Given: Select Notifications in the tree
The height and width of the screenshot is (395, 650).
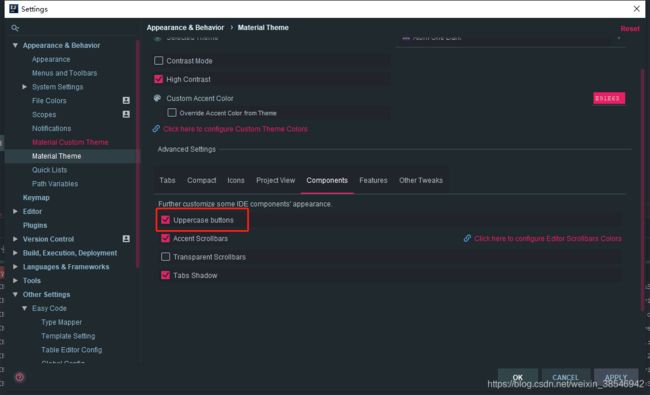Looking at the screenshot, I should (x=51, y=128).
